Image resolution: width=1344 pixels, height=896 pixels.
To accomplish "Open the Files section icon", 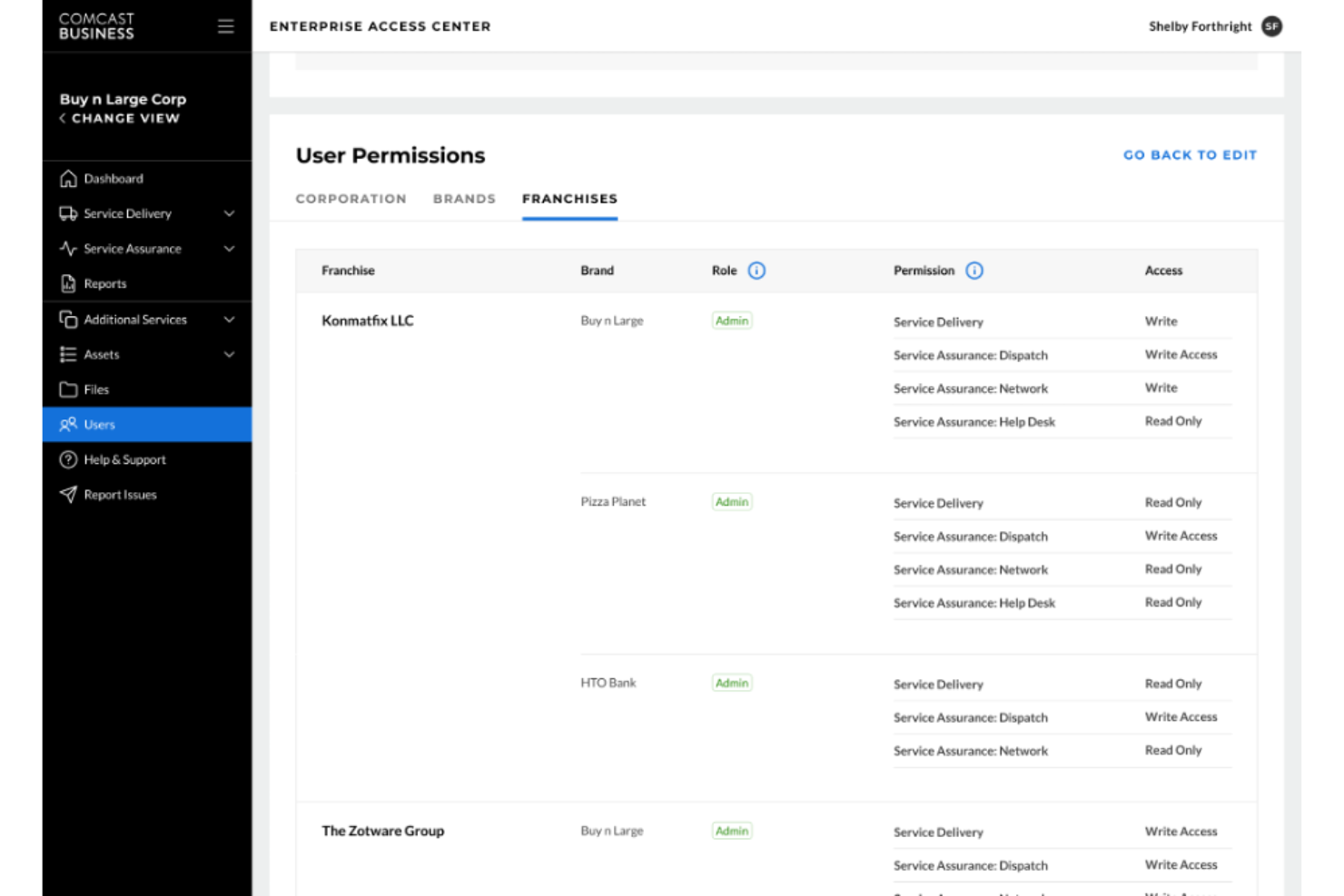I will (69, 389).
